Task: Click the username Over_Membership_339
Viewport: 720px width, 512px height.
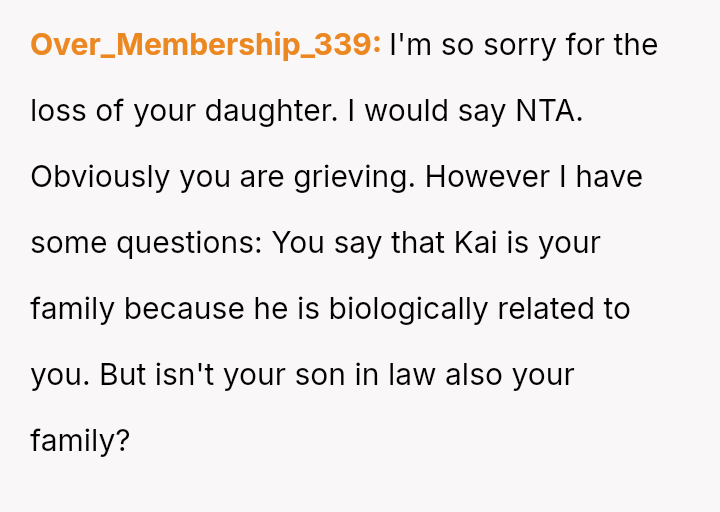Action: click(x=205, y=45)
